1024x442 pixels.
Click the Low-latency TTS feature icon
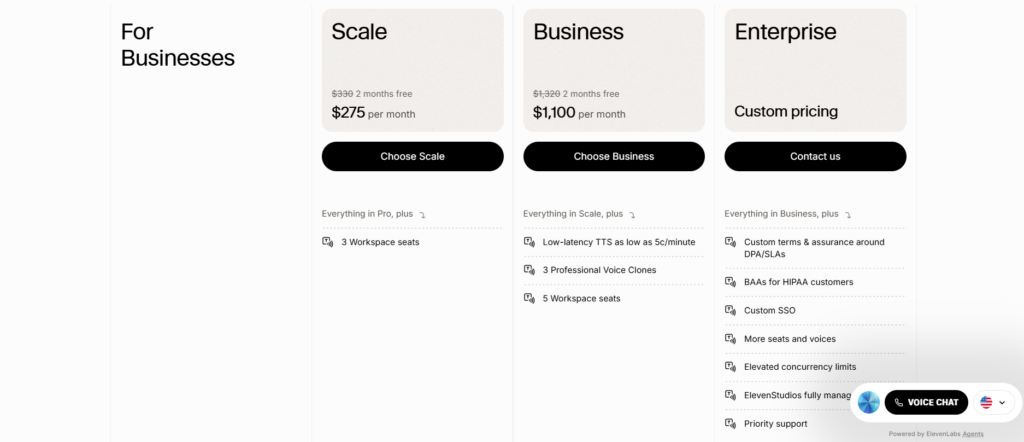(x=529, y=242)
